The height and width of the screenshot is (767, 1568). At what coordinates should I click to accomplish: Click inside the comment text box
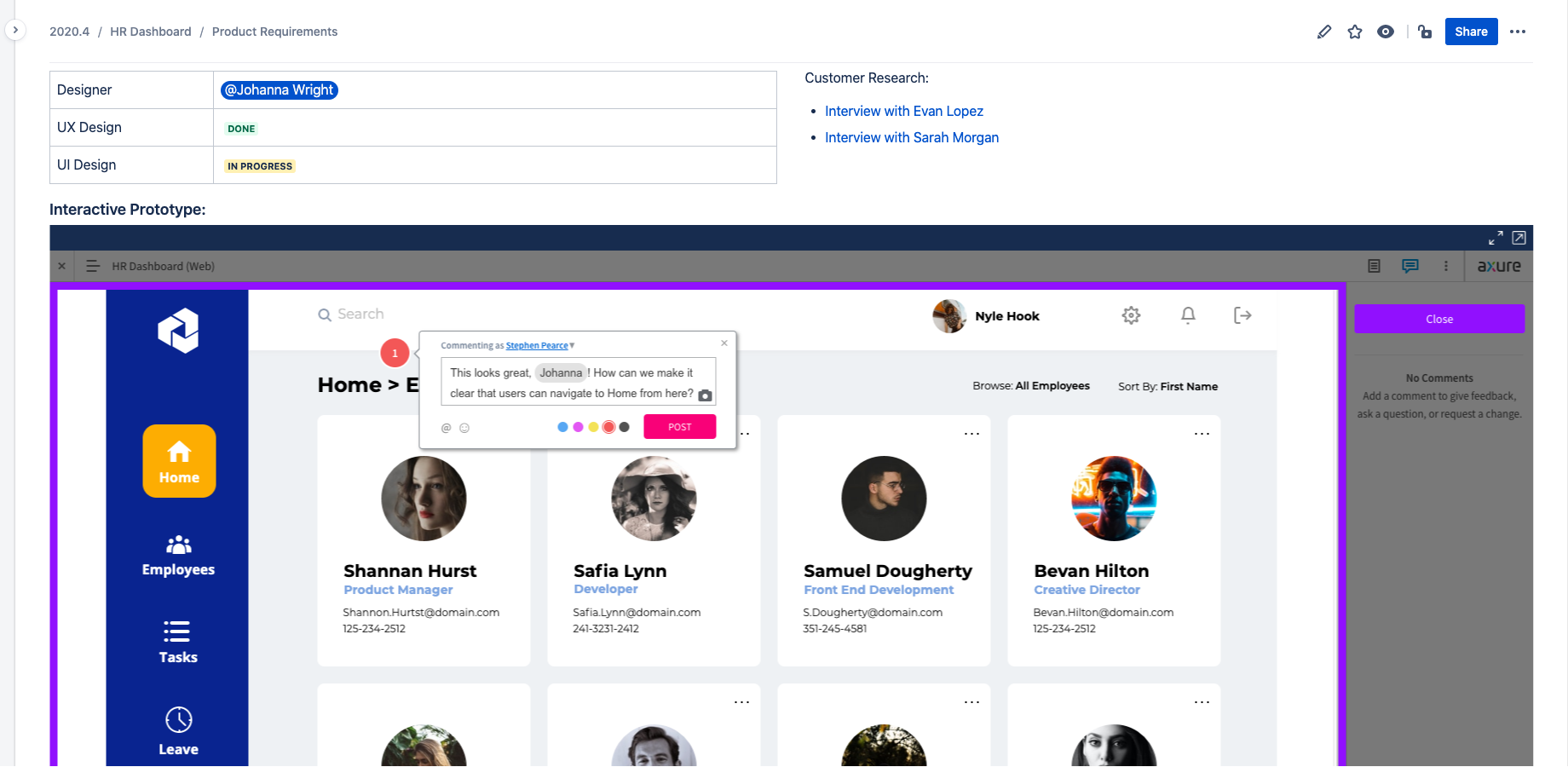(578, 382)
